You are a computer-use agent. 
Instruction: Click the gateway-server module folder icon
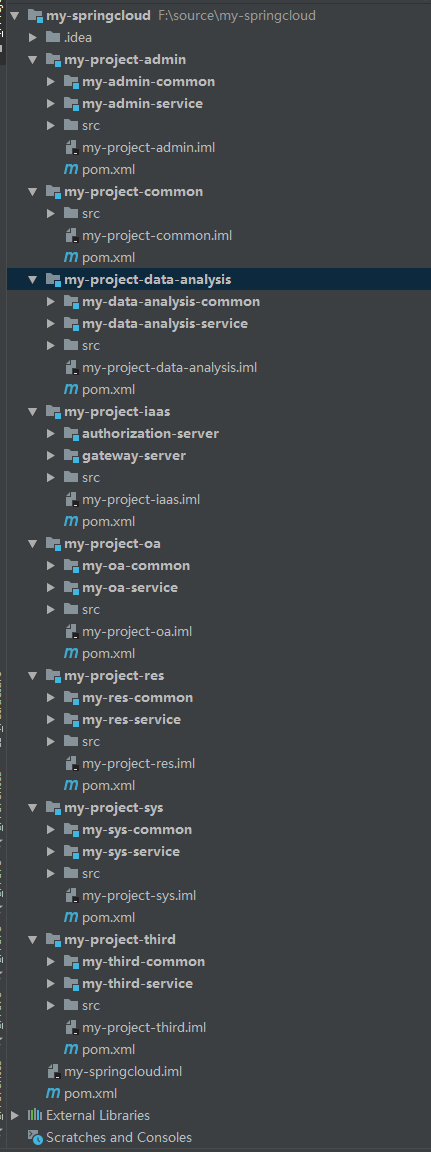(71, 456)
